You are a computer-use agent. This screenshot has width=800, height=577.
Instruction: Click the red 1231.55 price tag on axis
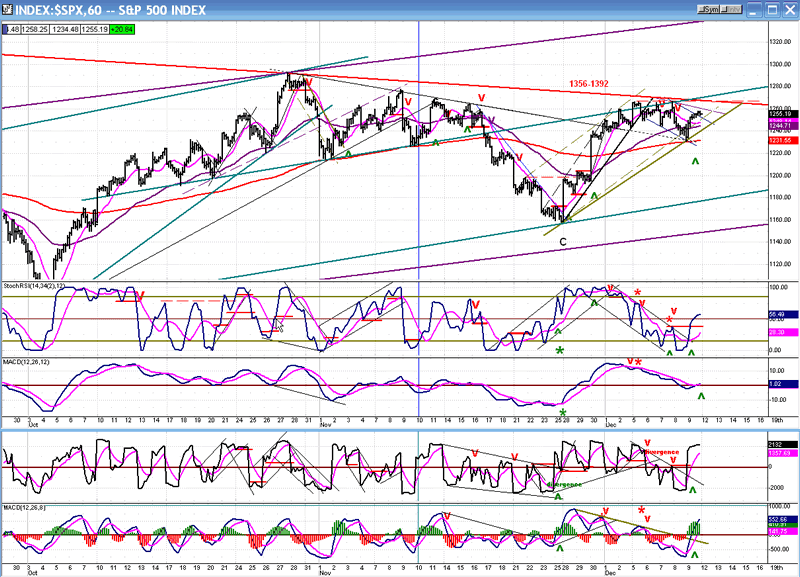tap(783, 140)
